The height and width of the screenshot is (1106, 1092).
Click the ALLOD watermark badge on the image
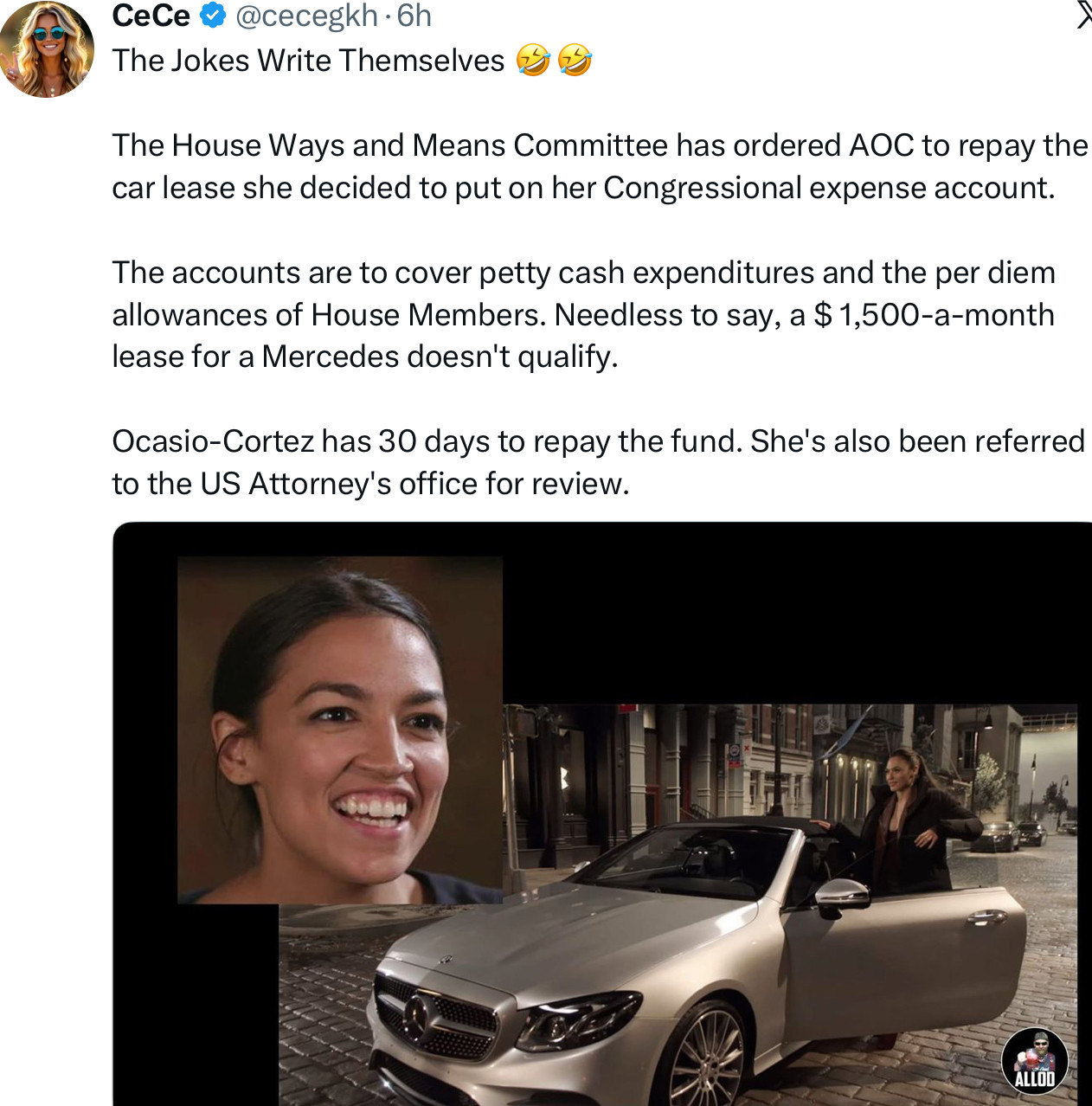pos(1034,1059)
